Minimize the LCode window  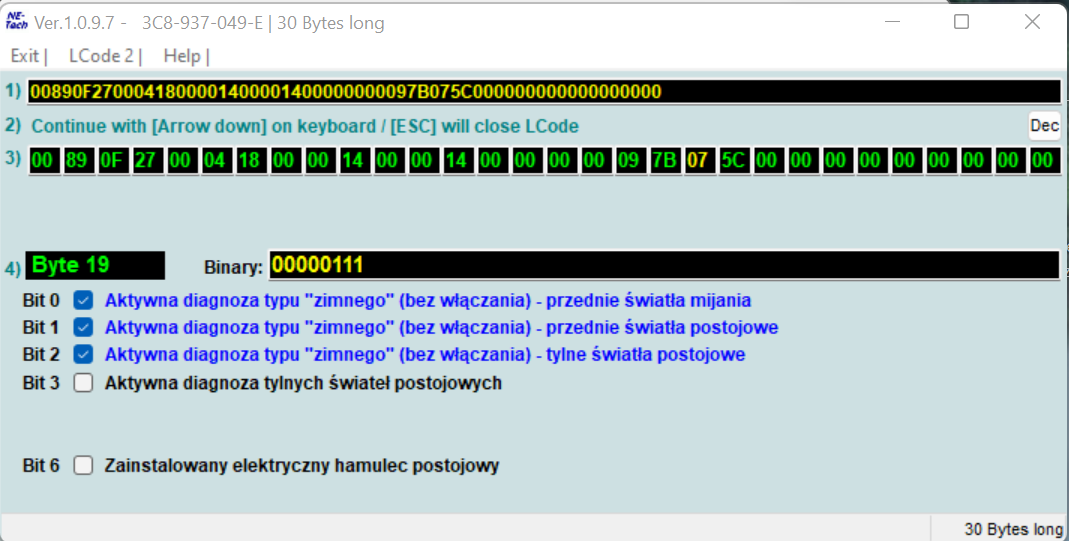point(892,22)
